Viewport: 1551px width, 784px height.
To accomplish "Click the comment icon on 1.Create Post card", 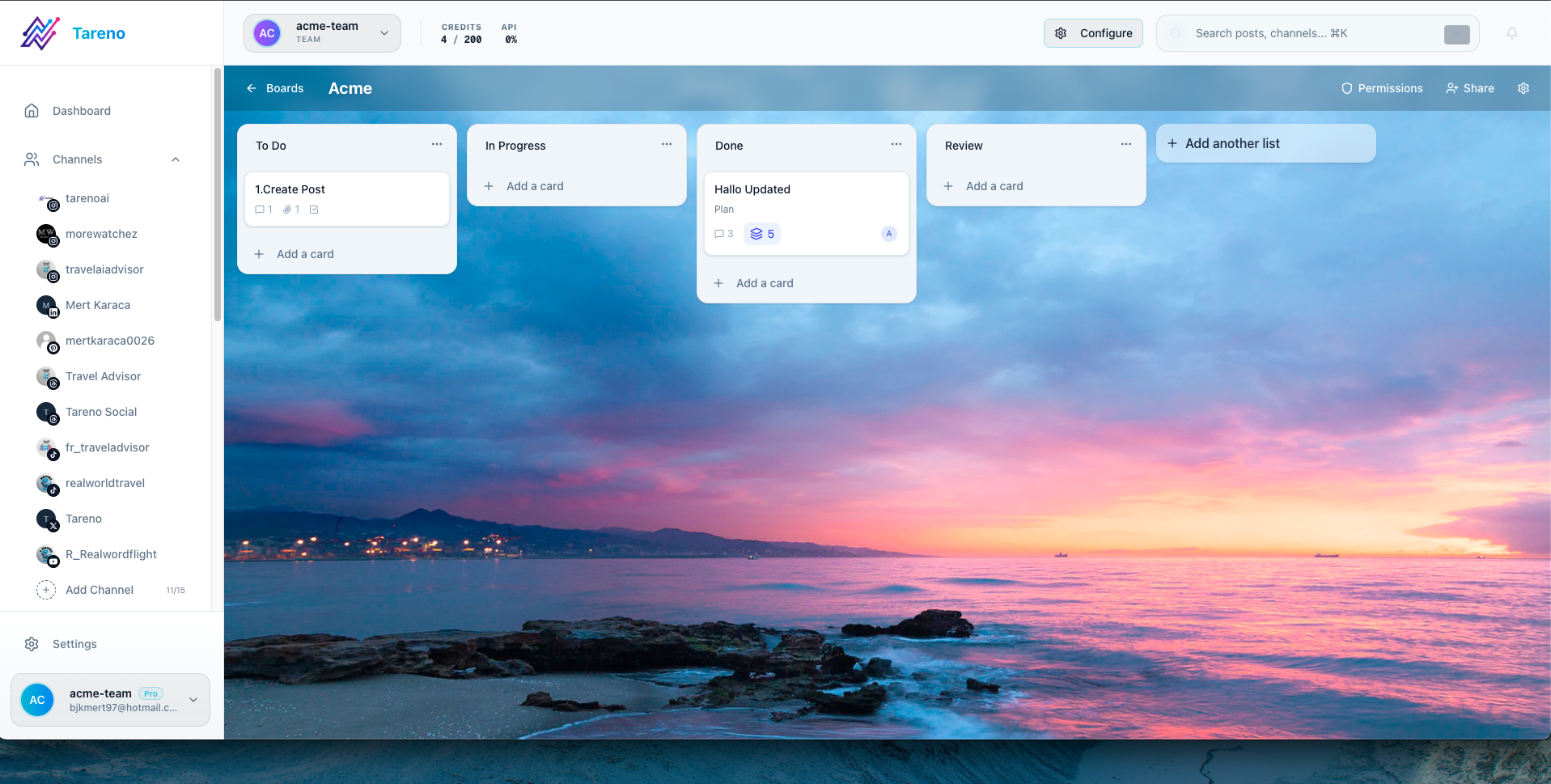I will 260,209.
